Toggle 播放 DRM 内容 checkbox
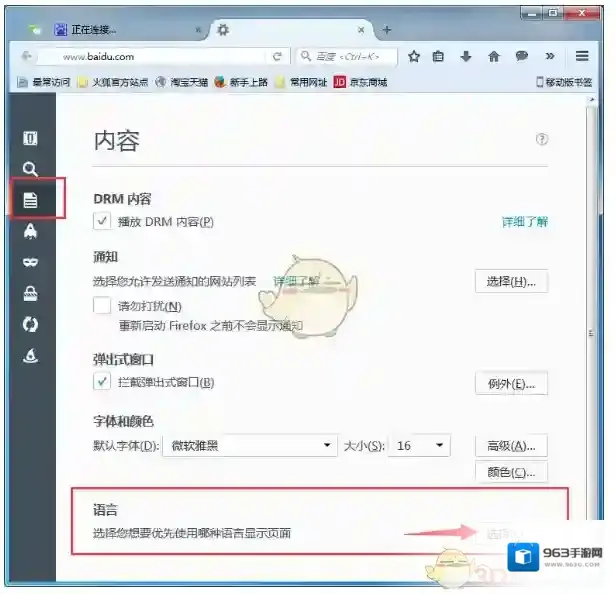 [x=102, y=221]
